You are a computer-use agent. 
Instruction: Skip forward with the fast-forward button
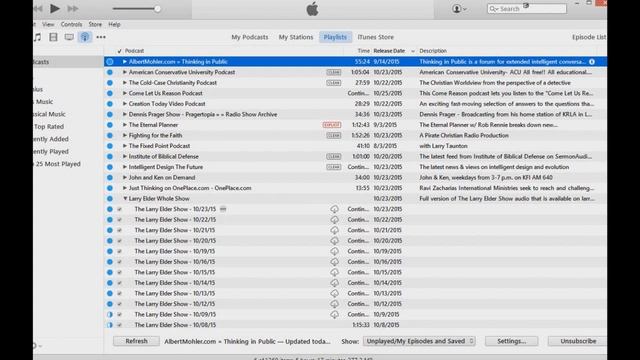click(73, 9)
